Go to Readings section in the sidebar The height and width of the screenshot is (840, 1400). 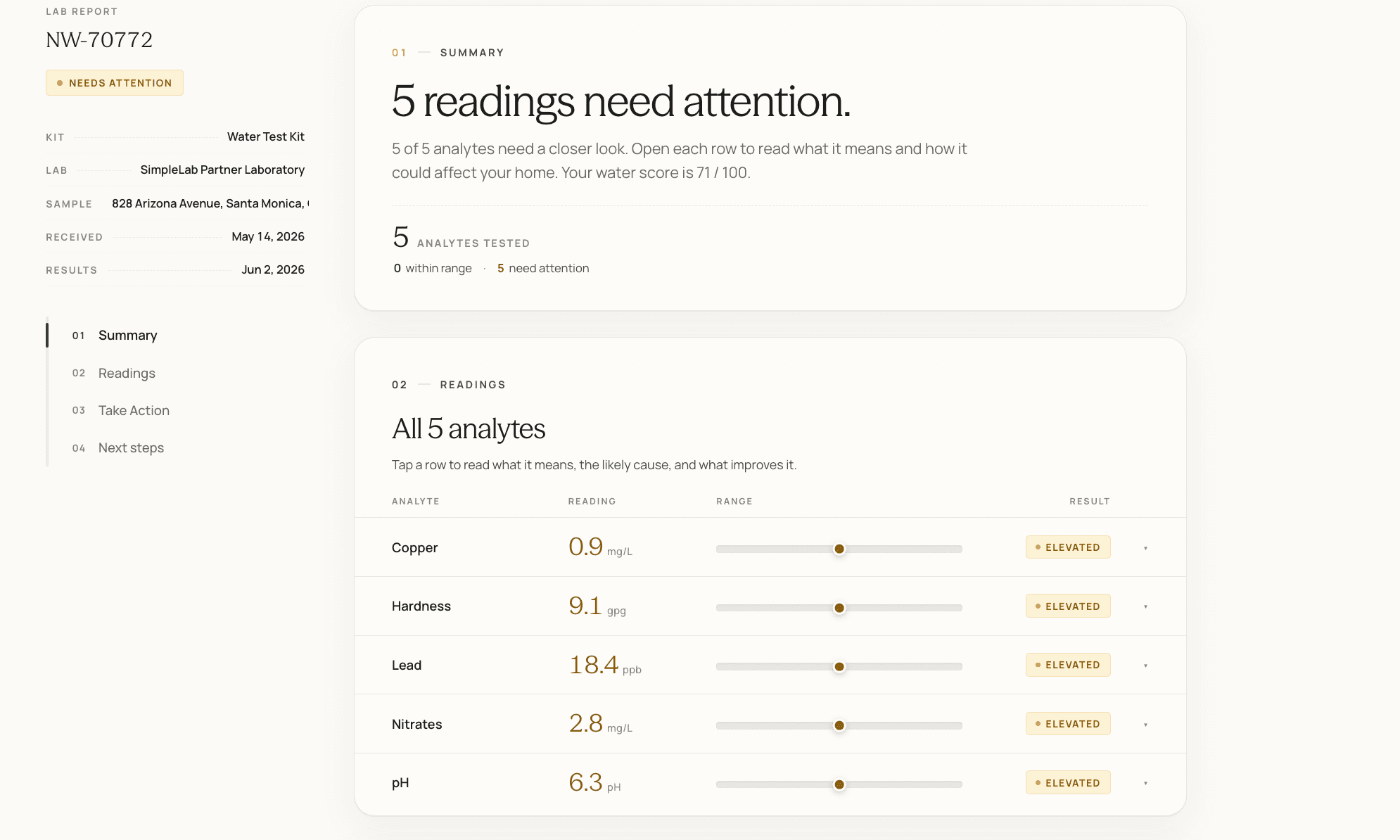[x=114, y=373]
